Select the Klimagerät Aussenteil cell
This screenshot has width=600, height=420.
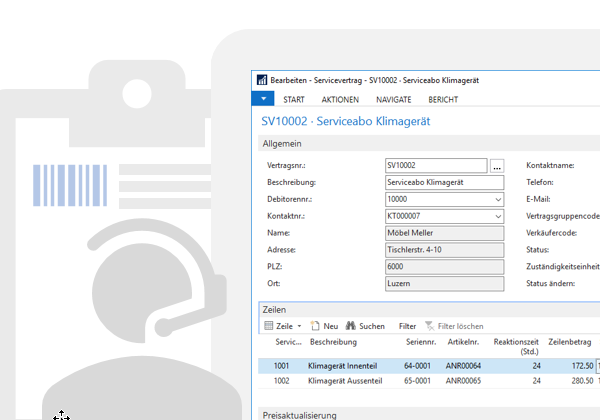[x=345, y=381]
